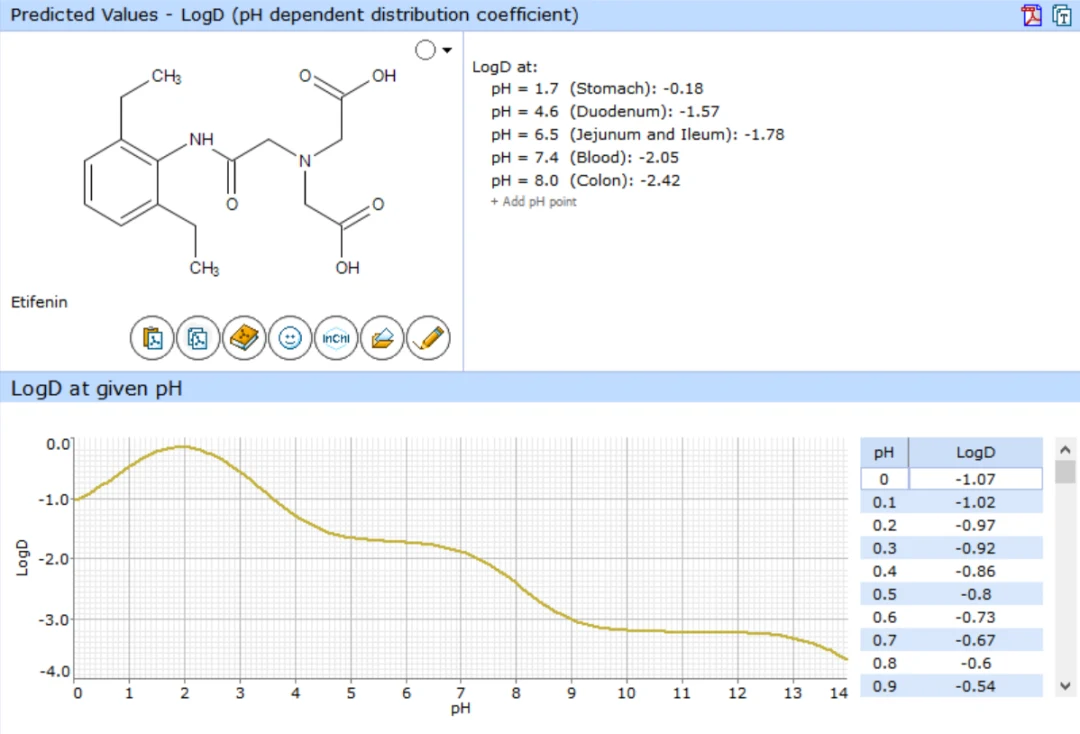This screenshot has height=734, width=1080.
Task: Click the '+ Add pH point' link
Action: [534, 202]
